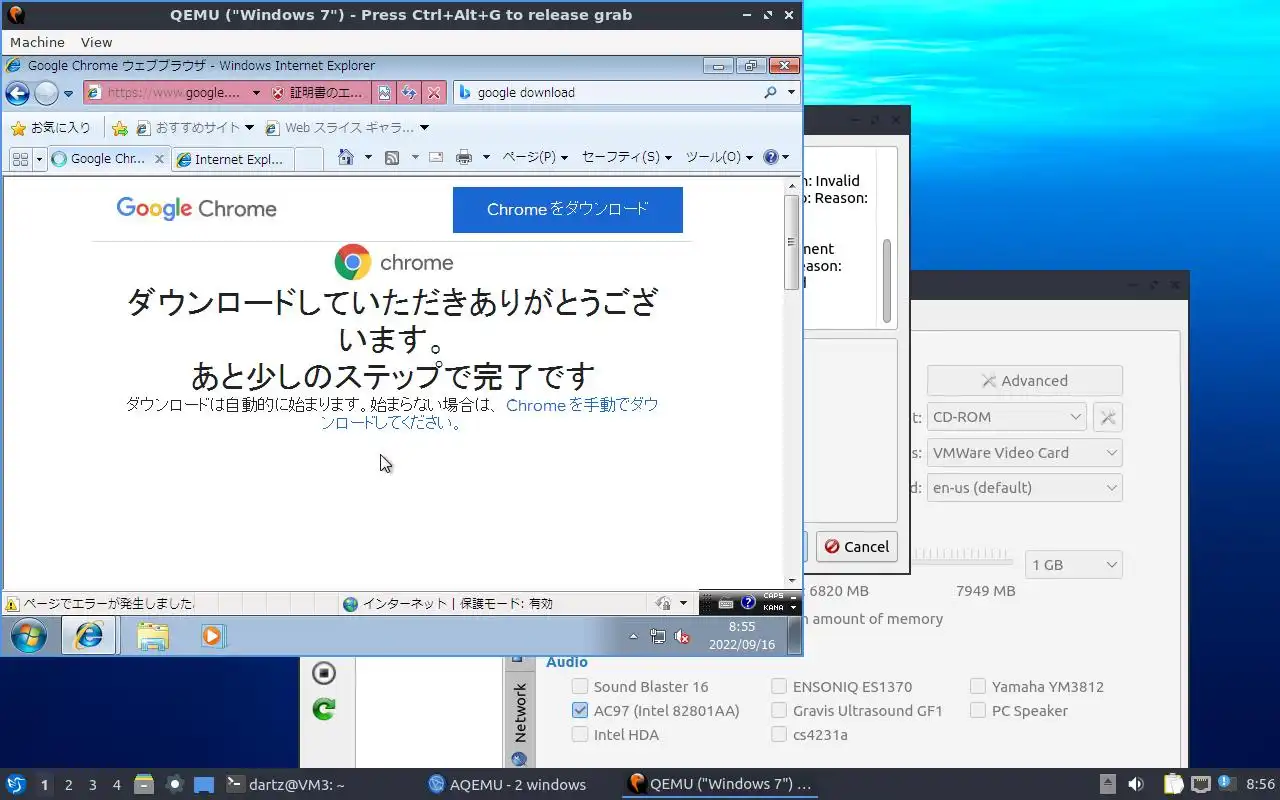Image resolution: width=1280 pixels, height=800 pixels.
Task: Click Cancel in the AQEMU dialog
Action: (x=856, y=547)
